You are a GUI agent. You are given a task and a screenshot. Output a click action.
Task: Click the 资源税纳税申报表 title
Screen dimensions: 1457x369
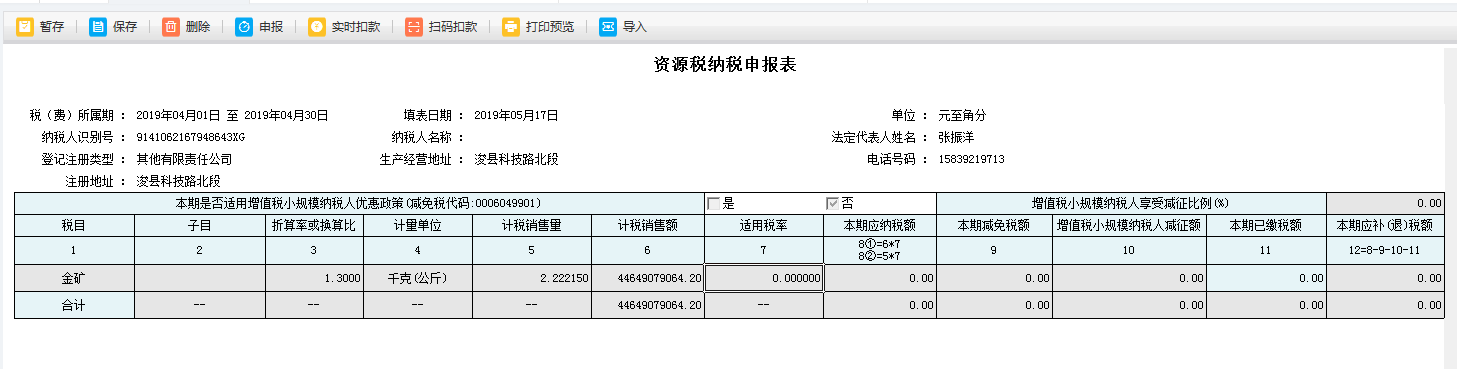pyautogui.click(x=725, y=65)
